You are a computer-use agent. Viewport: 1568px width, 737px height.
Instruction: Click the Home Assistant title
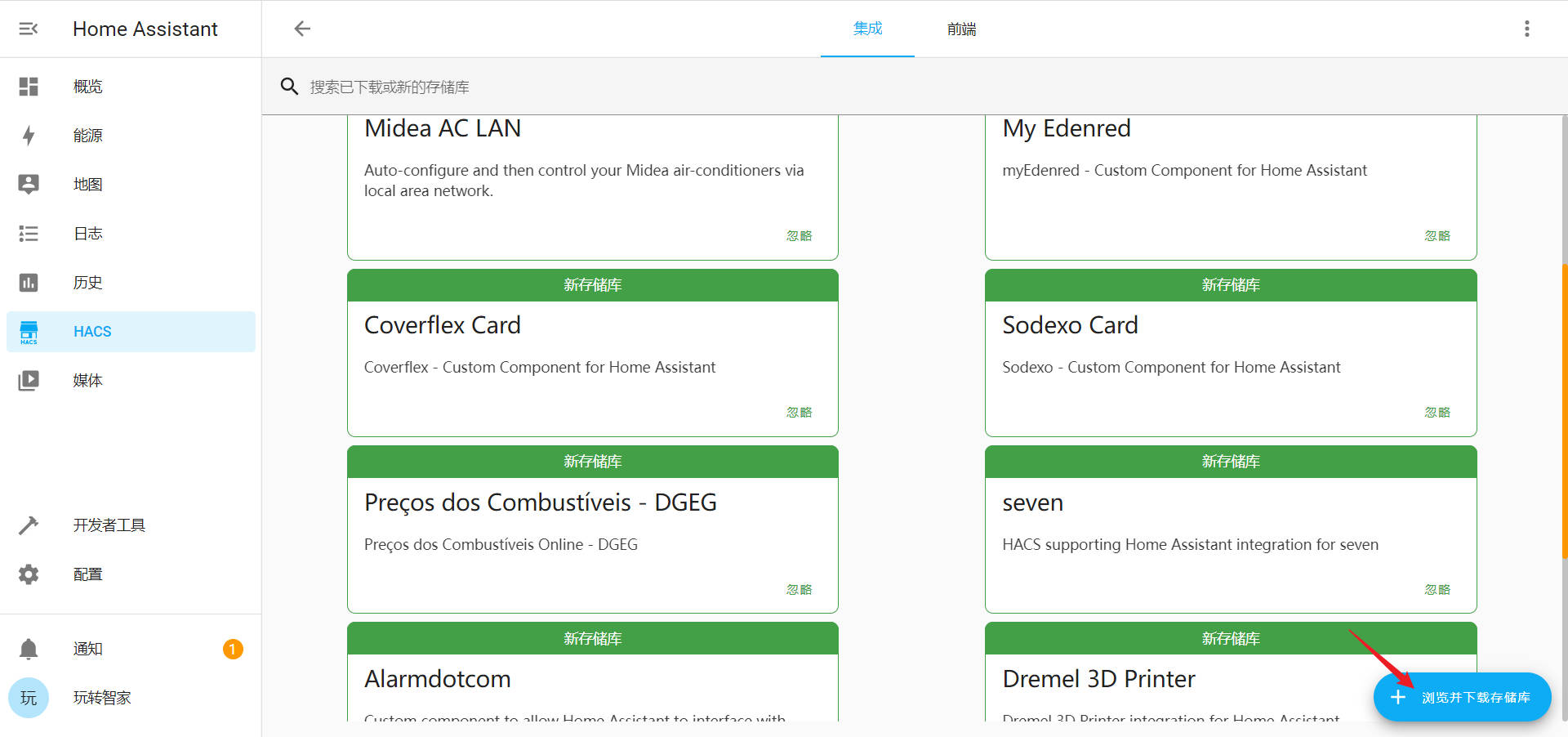tap(145, 29)
